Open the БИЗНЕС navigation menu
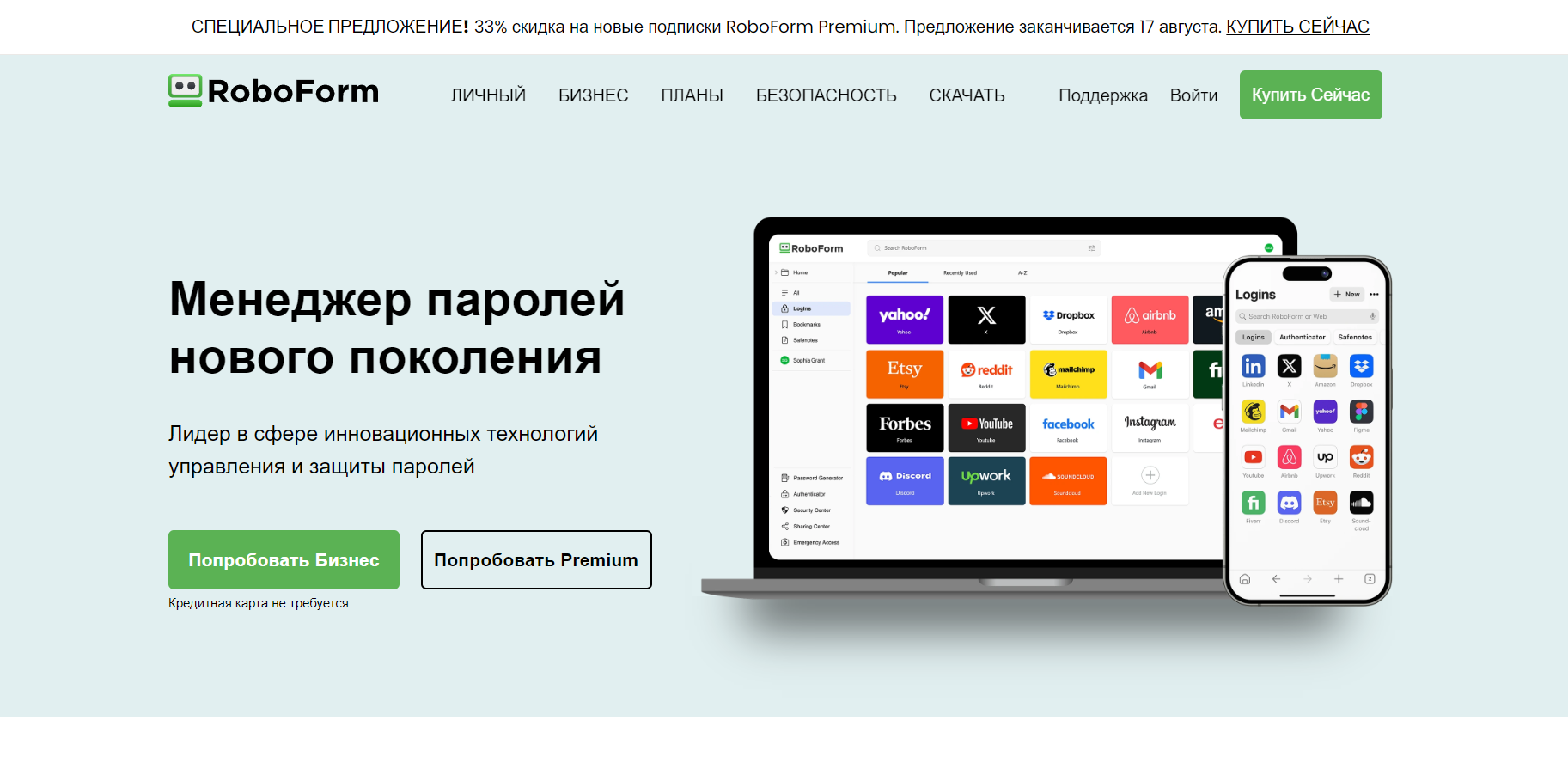The image size is (1568, 763). pyautogui.click(x=593, y=95)
